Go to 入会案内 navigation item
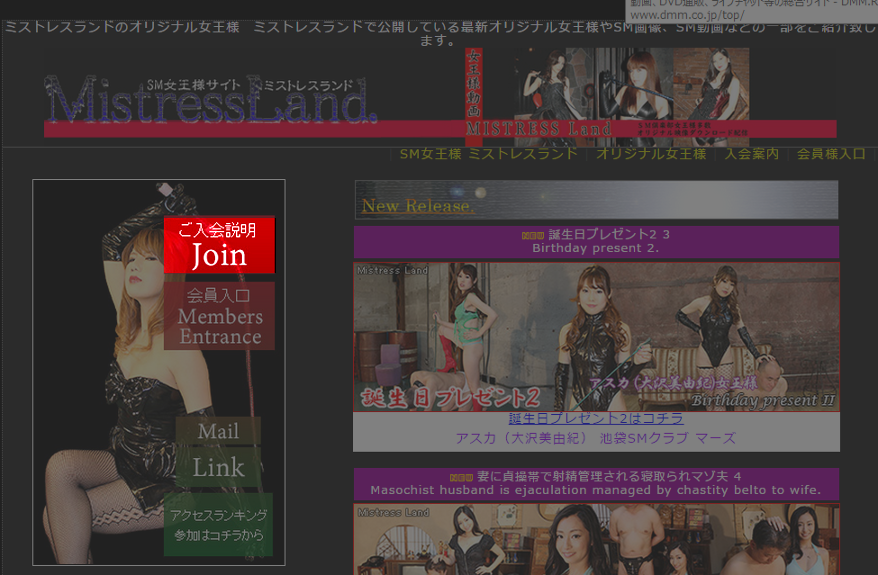The image size is (878, 575). pyautogui.click(x=751, y=154)
